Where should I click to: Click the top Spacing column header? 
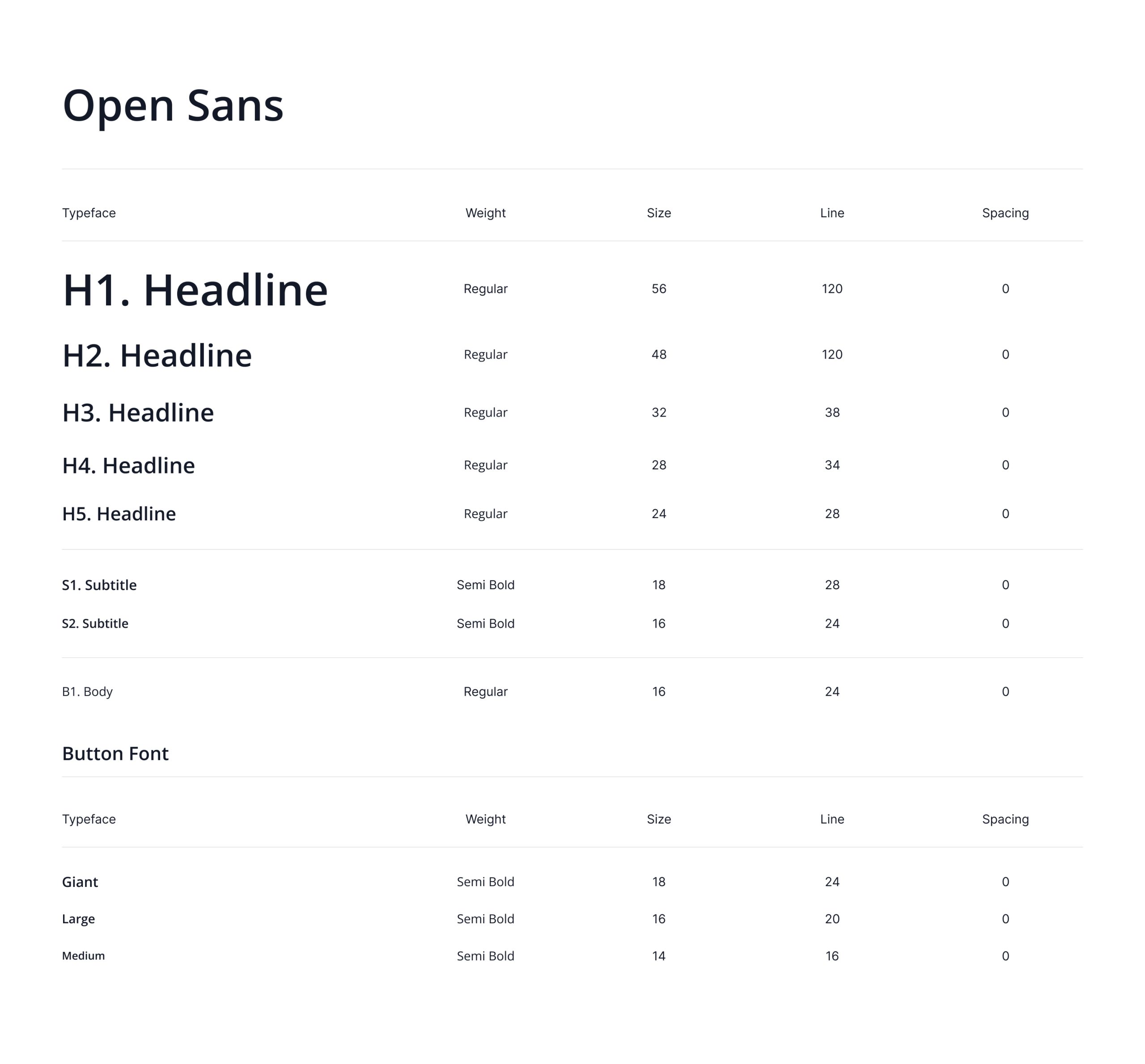(x=1005, y=214)
